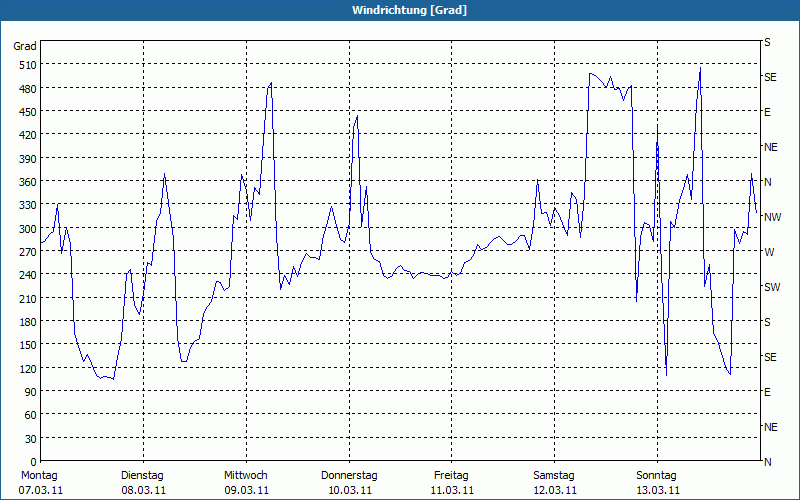Click the y-axis value 510
The height and width of the screenshot is (500, 800).
click(x=28, y=65)
